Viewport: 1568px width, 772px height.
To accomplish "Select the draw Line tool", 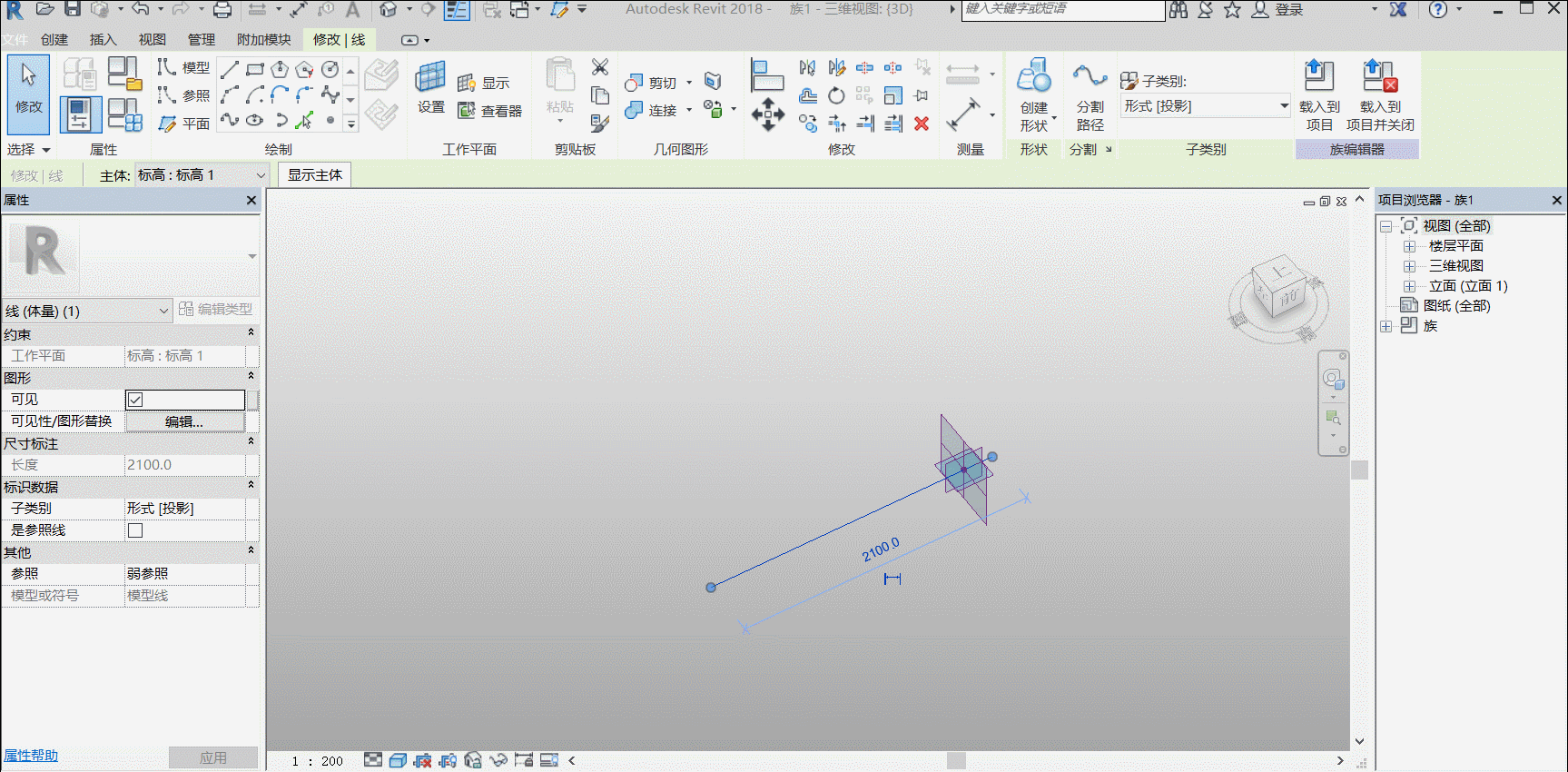I will [230, 69].
